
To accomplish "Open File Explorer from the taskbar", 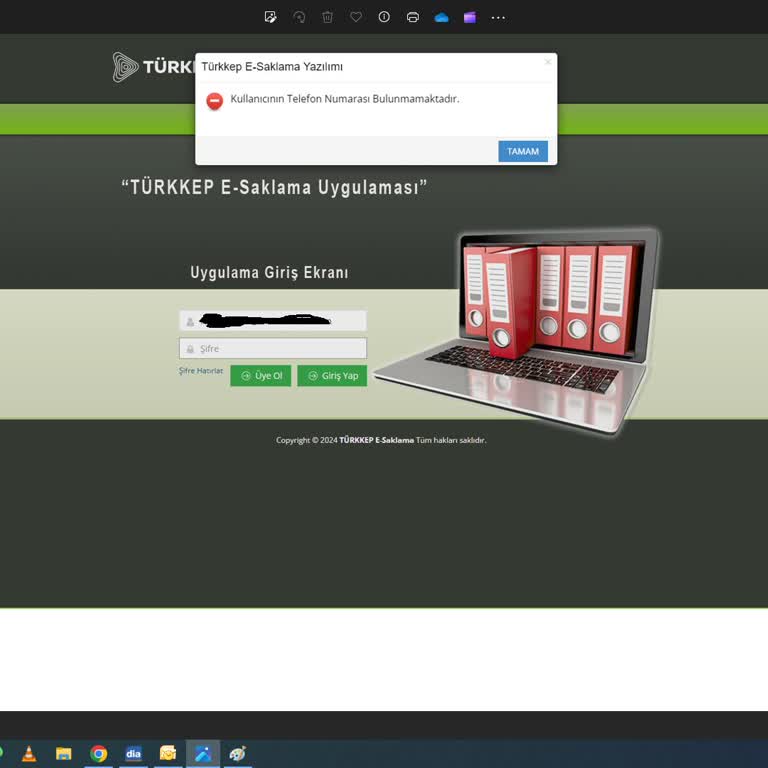I will point(64,754).
